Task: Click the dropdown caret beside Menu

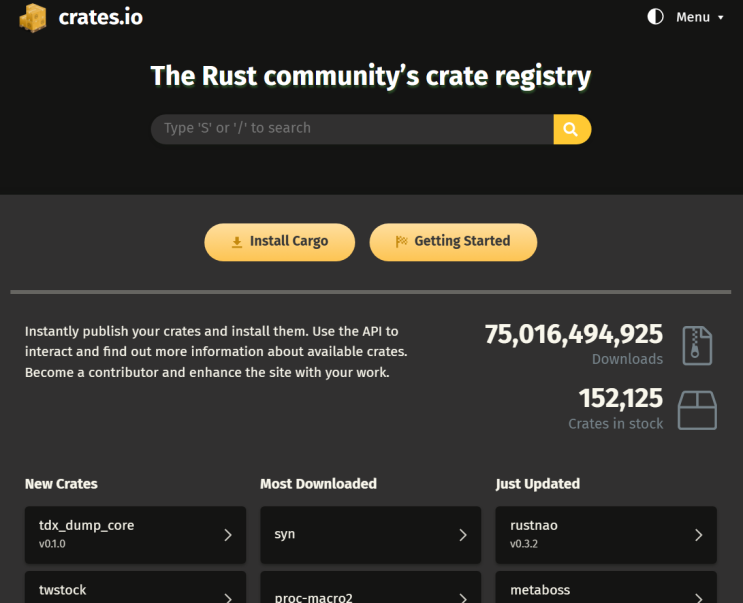Action: pyautogui.click(x=721, y=18)
